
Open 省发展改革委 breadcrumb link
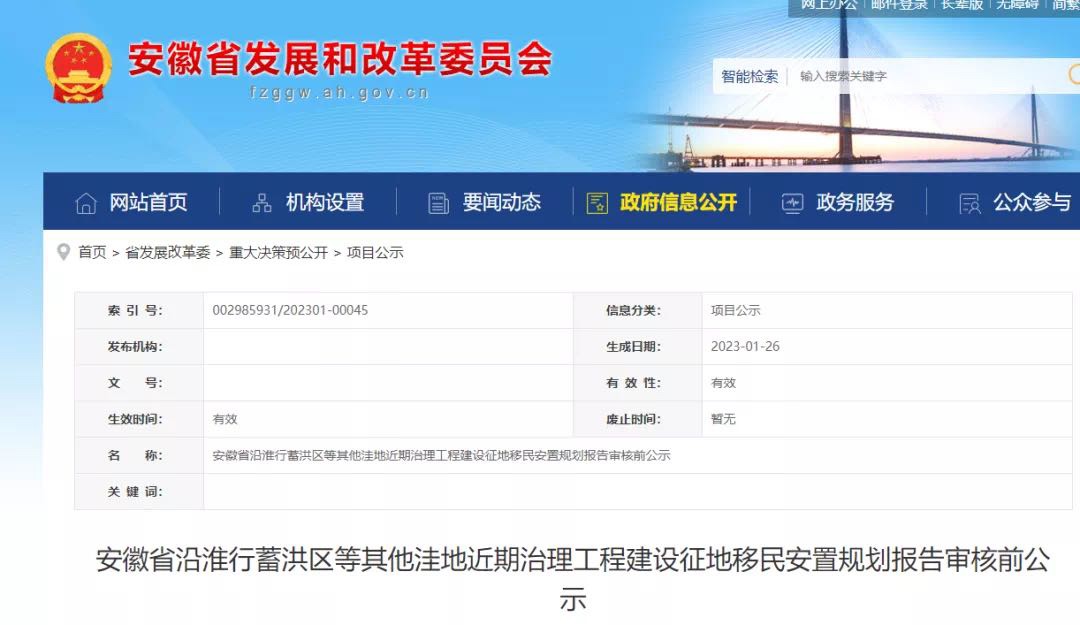pos(167,253)
